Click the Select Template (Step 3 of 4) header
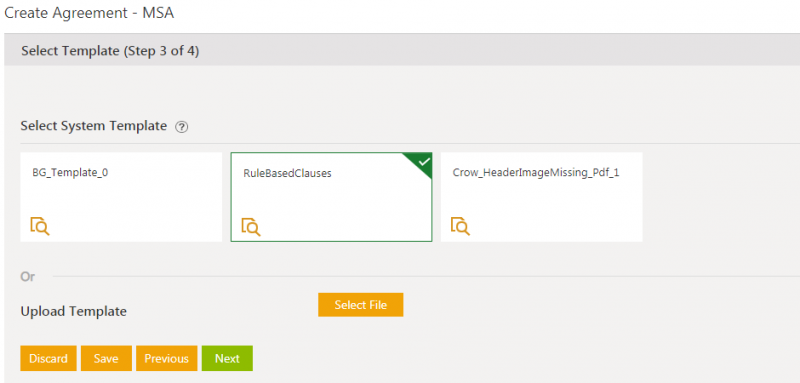800x383 pixels. (110, 51)
